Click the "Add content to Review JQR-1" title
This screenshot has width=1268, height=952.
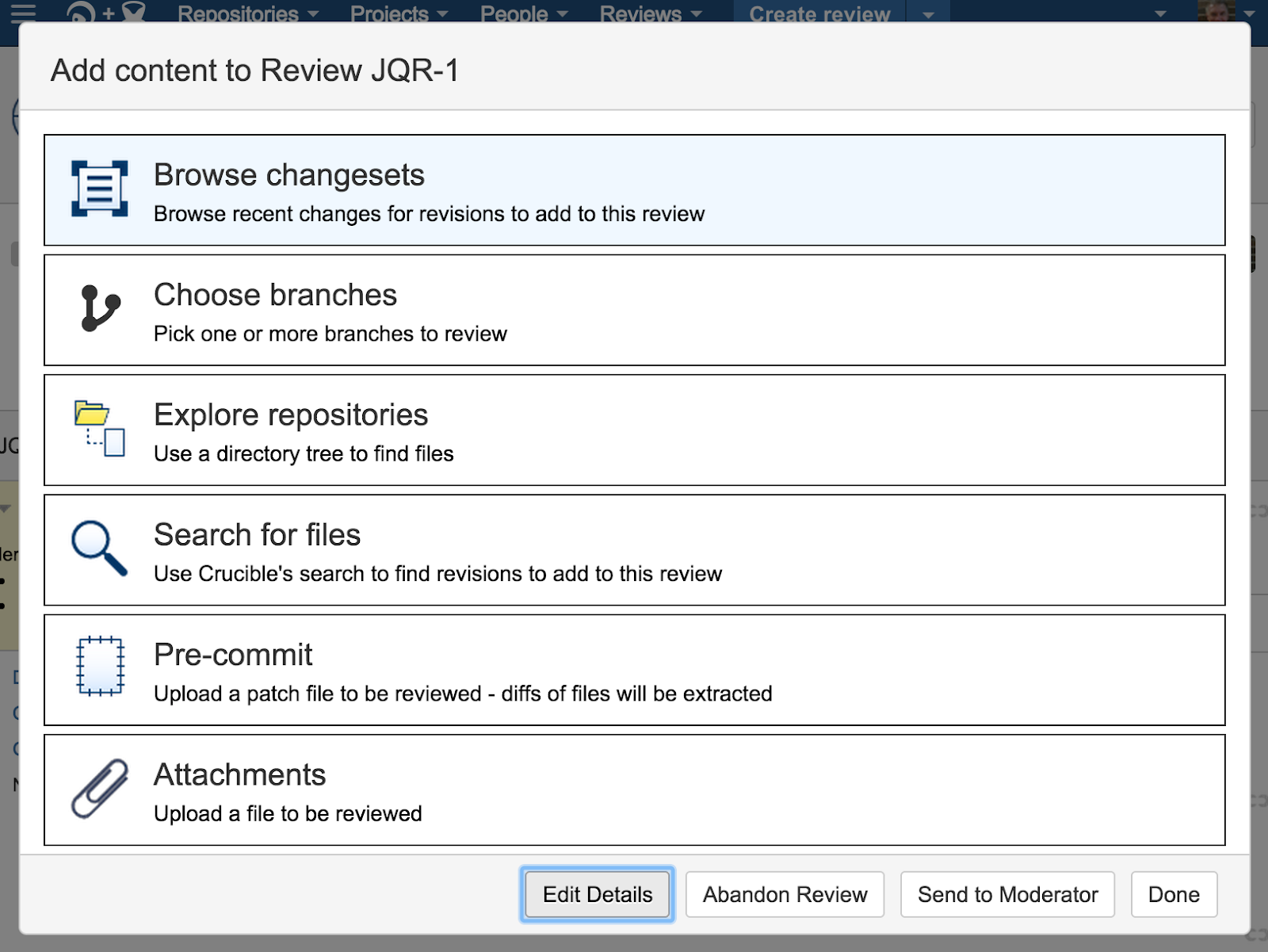[255, 71]
